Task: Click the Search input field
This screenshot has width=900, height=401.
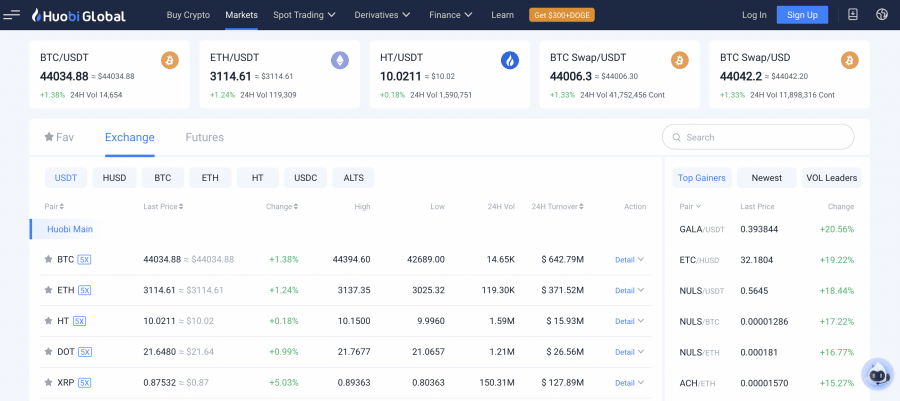Action: tap(758, 137)
